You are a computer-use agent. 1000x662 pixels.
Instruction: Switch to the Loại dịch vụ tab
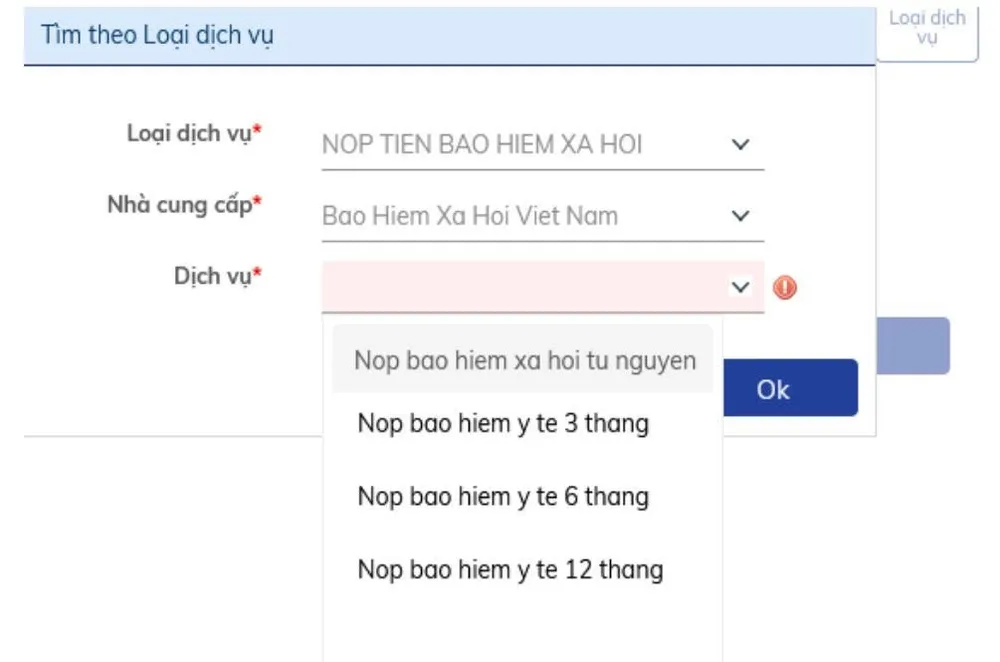(x=926, y=26)
